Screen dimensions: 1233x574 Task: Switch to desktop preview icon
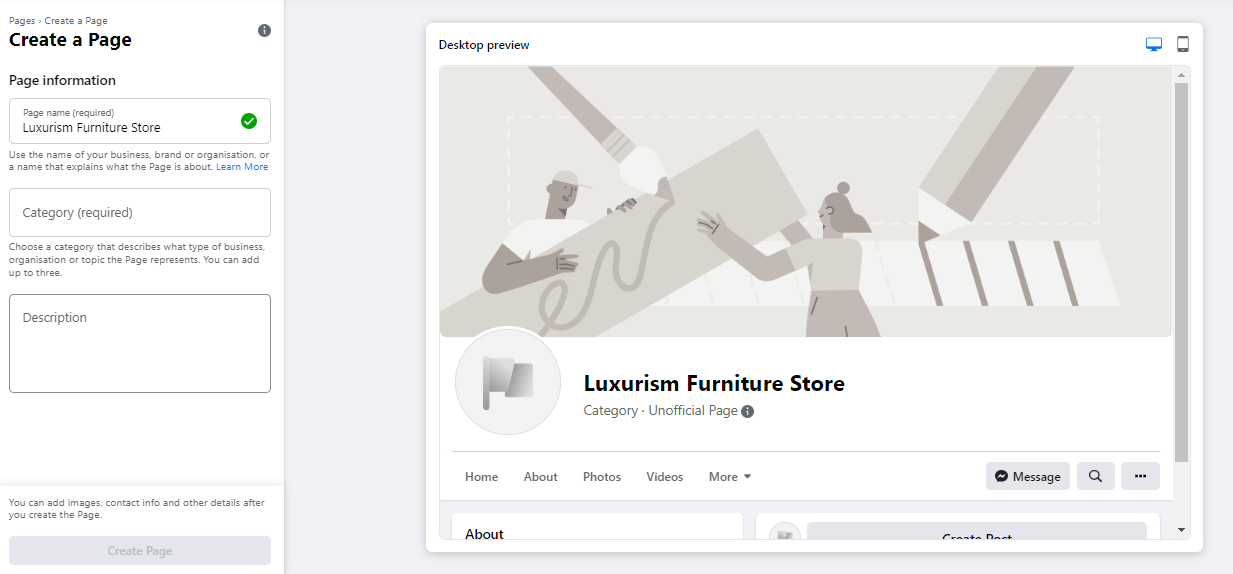(x=1154, y=44)
